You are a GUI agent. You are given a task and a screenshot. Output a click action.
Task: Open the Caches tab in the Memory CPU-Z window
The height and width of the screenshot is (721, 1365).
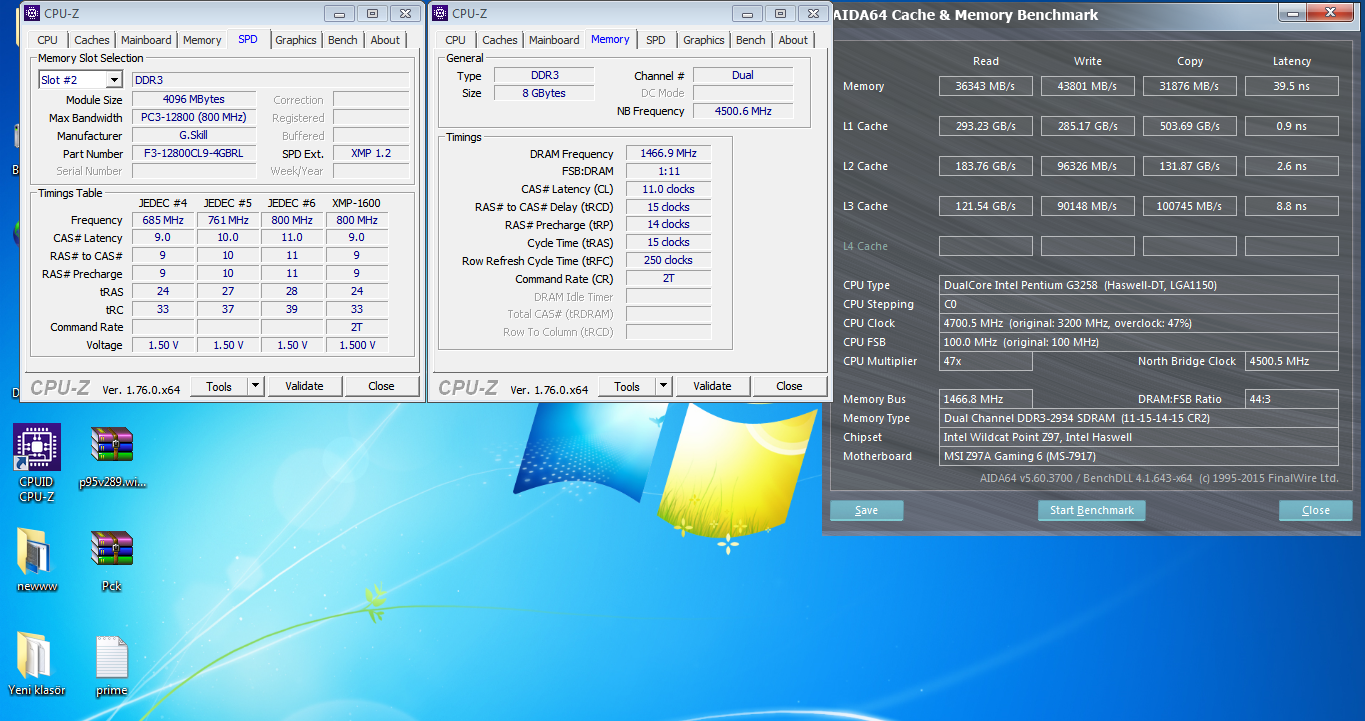click(499, 40)
